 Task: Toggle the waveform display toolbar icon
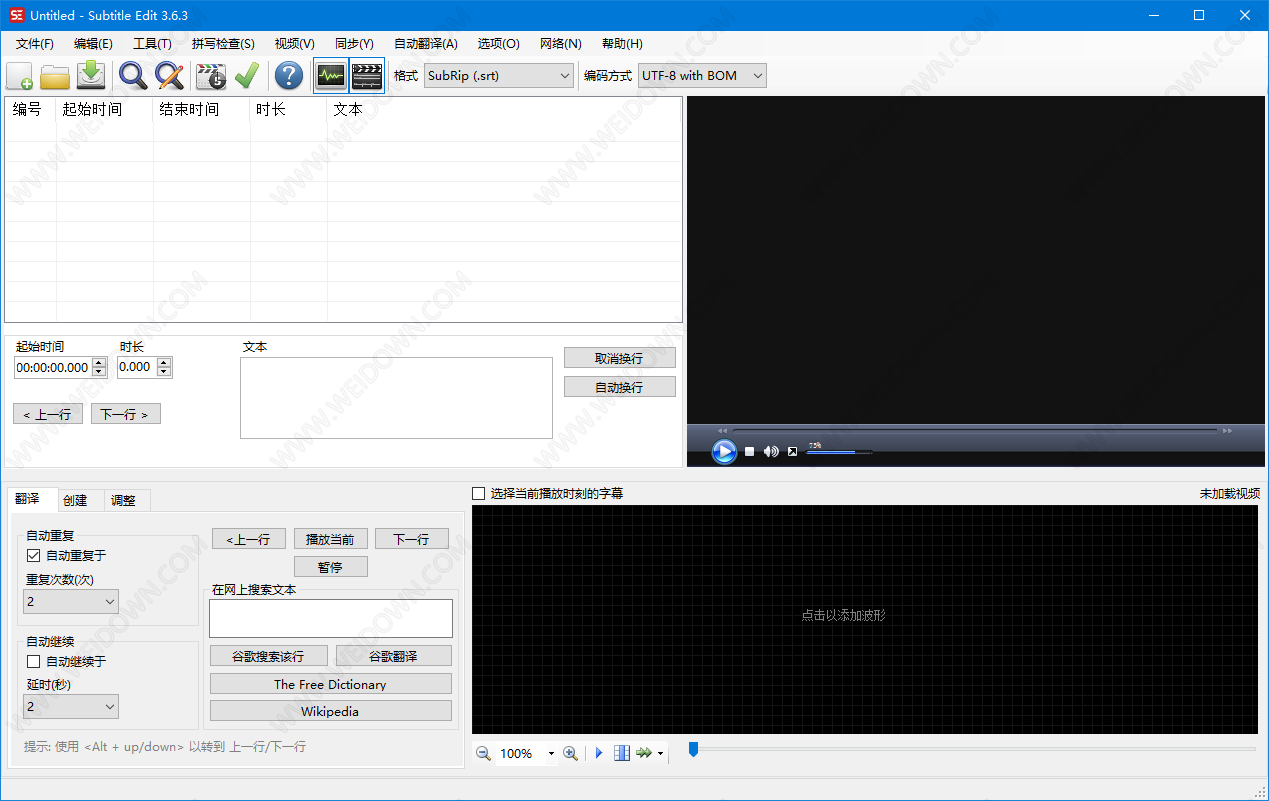(x=330, y=76)
